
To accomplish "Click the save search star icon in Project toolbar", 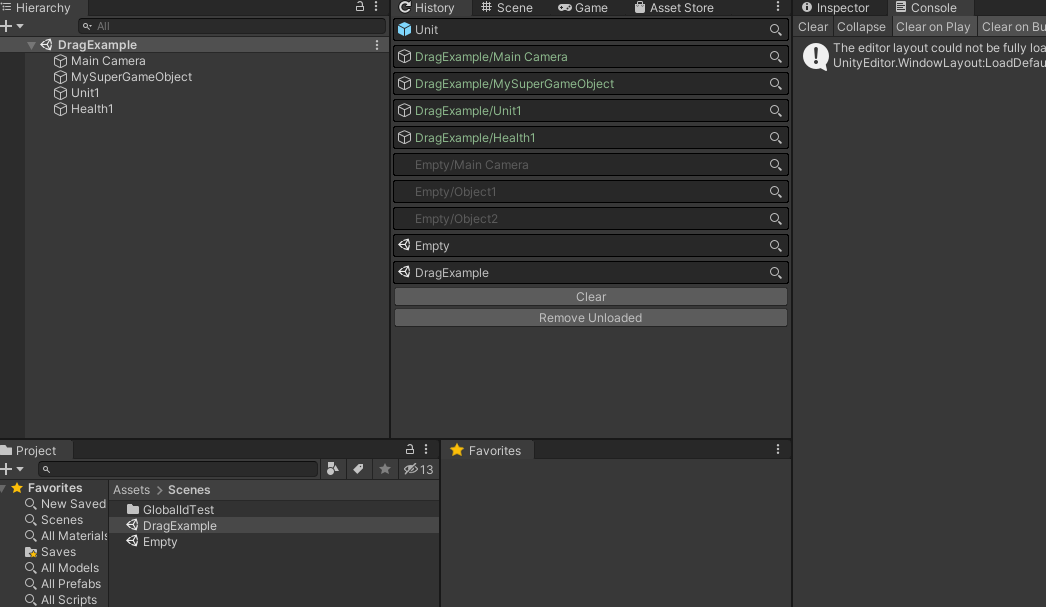I will [x=385, y=469].
